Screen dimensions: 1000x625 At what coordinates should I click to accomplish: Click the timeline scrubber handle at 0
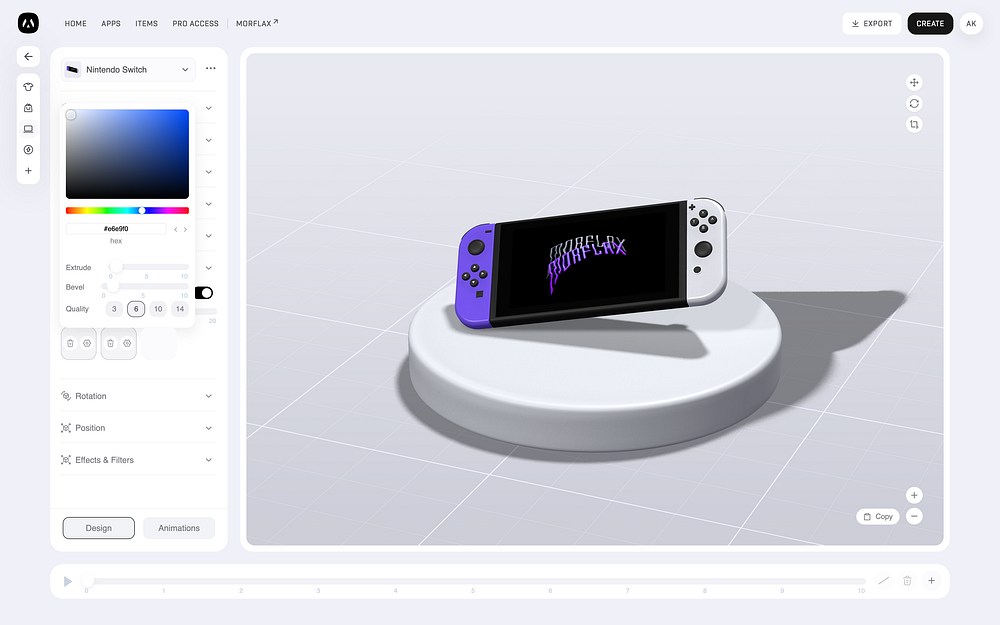(x=88, y=580)
